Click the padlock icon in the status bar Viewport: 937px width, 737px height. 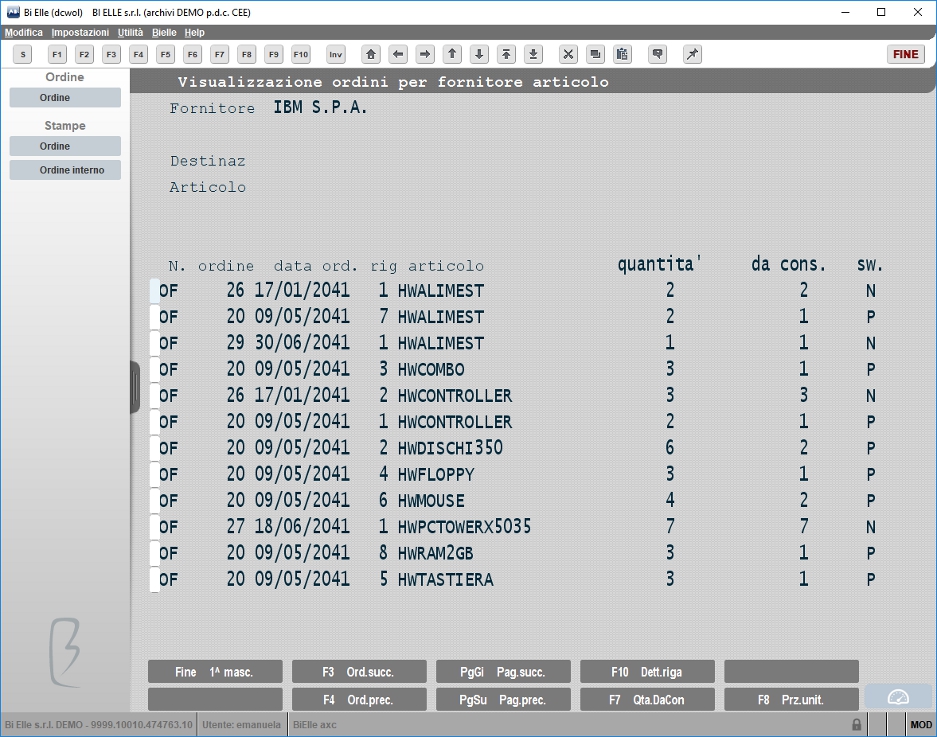pos(856,724)
